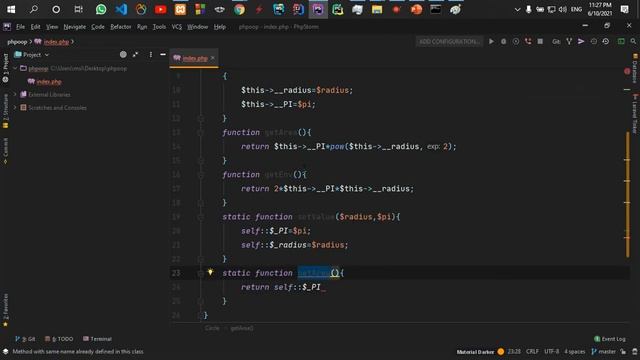Click the Run with Coverage icon
Screen dimensions: 640x360
(516, 42)
